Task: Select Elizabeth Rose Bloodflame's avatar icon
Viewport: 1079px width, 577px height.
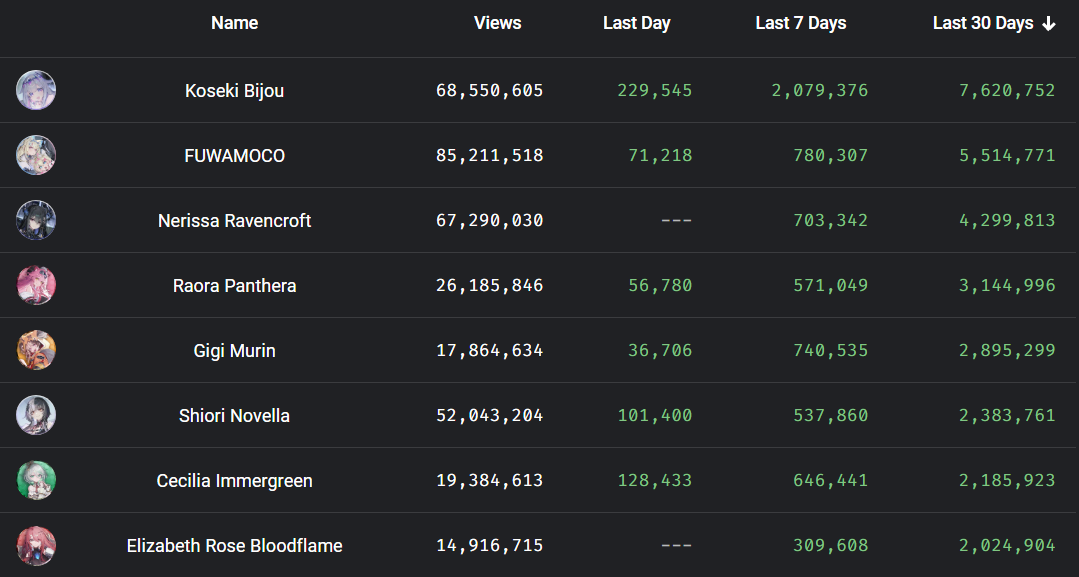Action: tap(36, 545)
